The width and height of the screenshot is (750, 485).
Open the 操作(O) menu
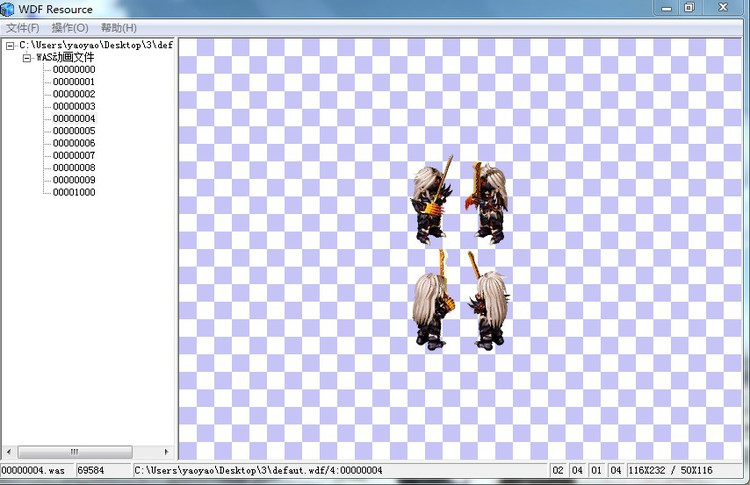point(69,28)
